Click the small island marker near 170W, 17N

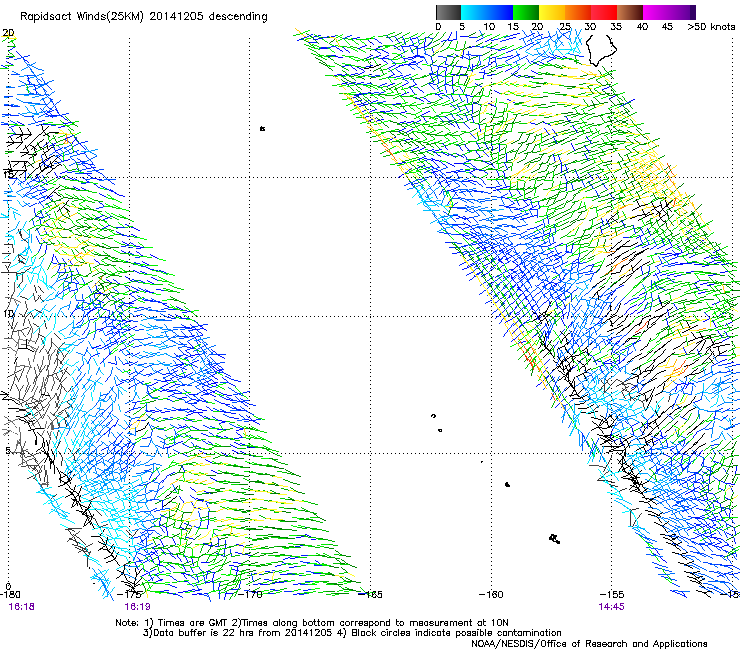pos(262,128)
